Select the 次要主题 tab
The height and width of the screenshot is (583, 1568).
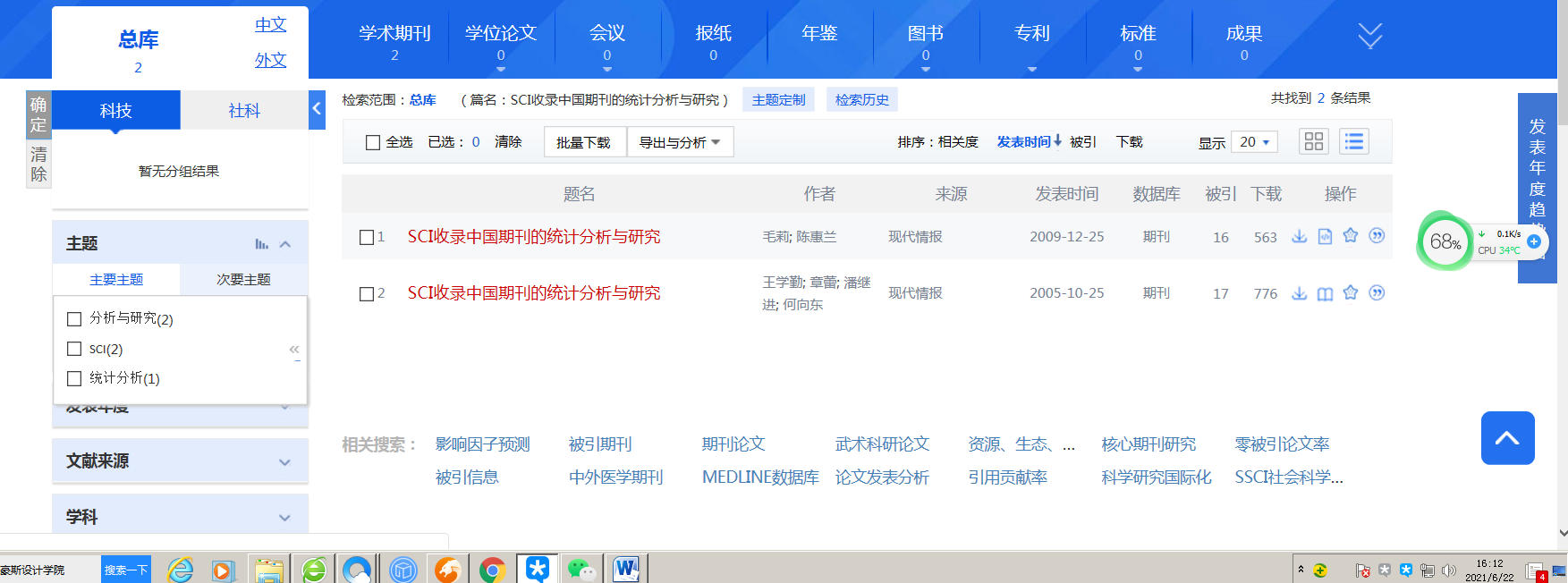tap(243, 280)
